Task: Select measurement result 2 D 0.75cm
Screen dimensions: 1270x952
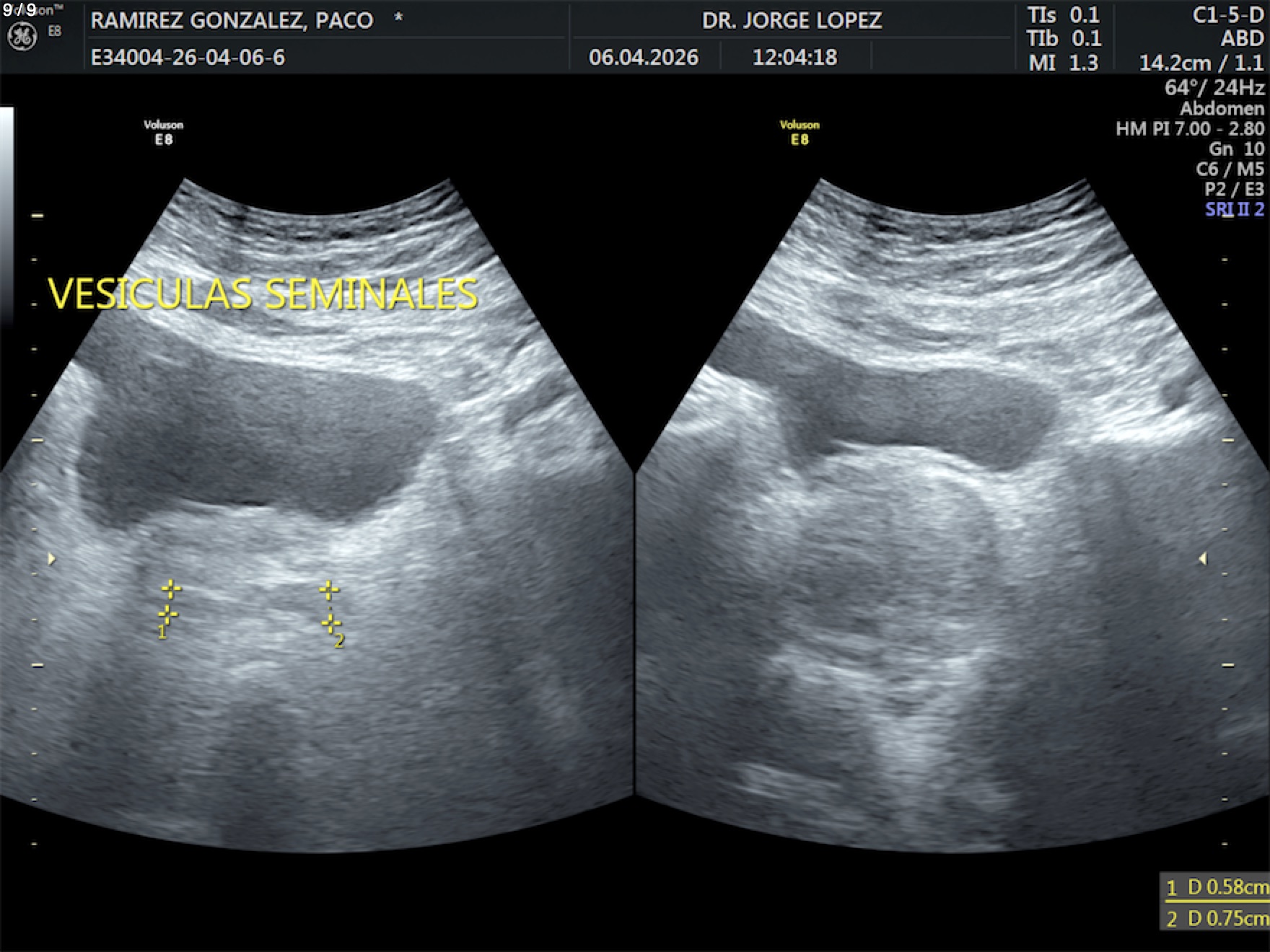Action: point(1216,918)
